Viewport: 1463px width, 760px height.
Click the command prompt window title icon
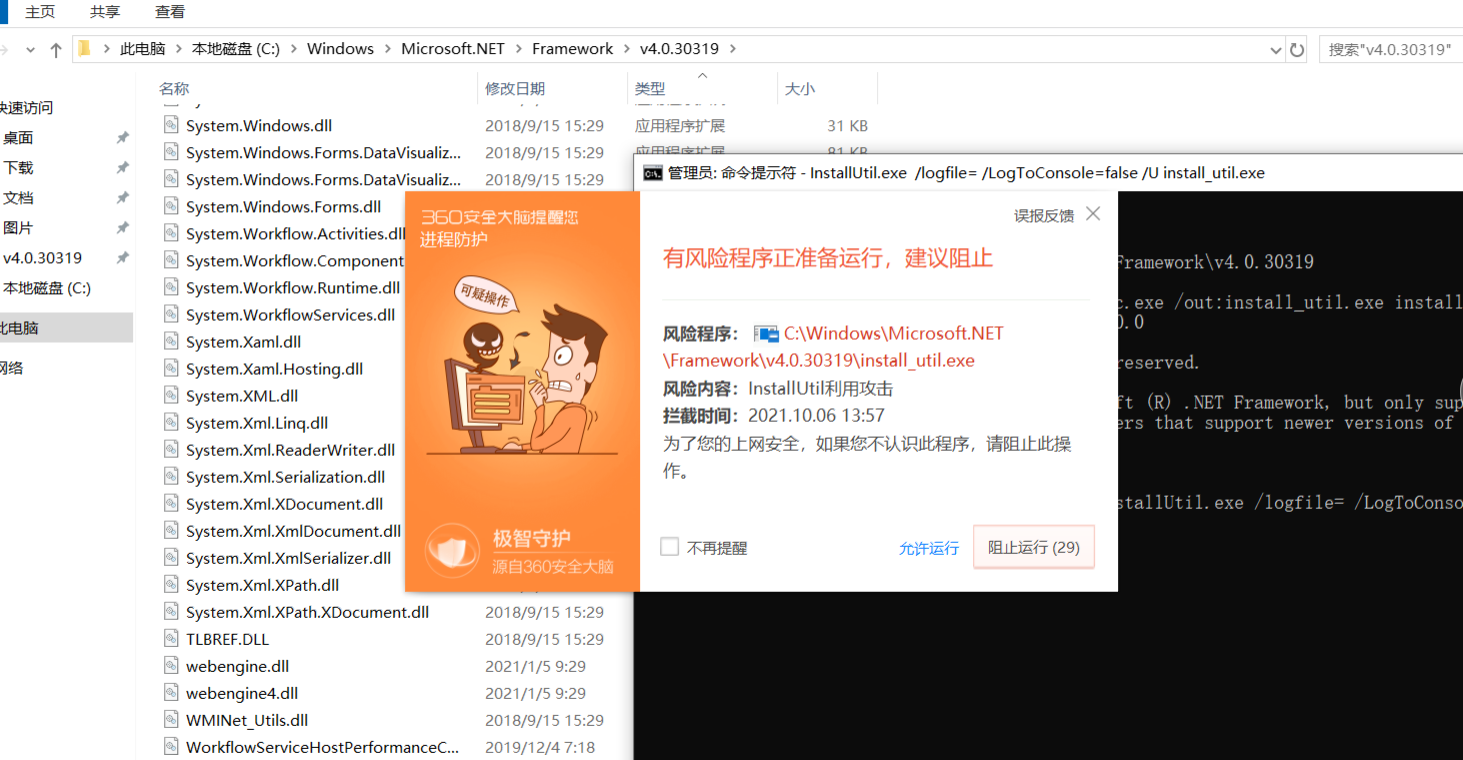(x=653, y=173)
